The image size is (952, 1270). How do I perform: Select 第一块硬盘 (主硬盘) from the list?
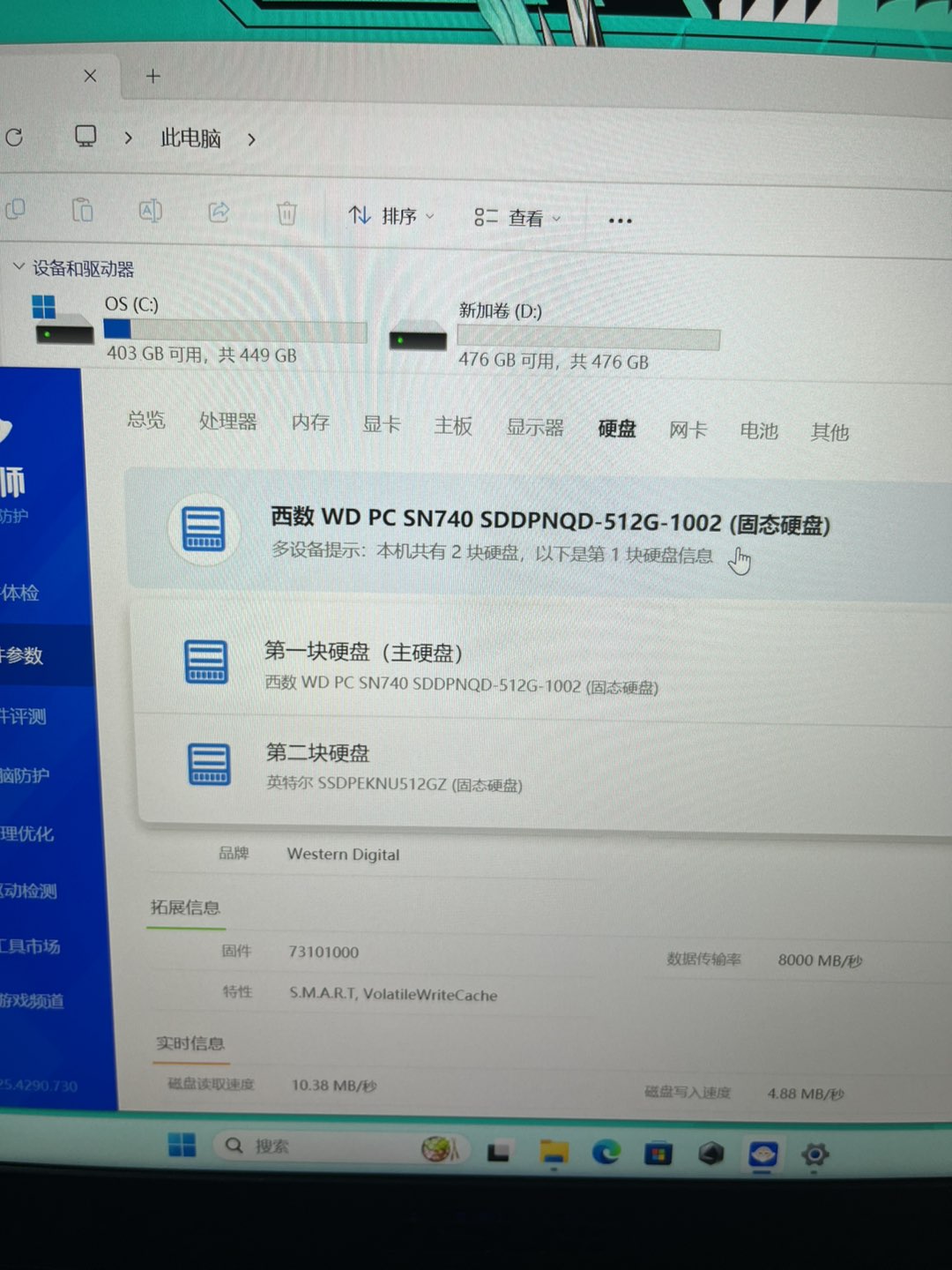point(542,663)
